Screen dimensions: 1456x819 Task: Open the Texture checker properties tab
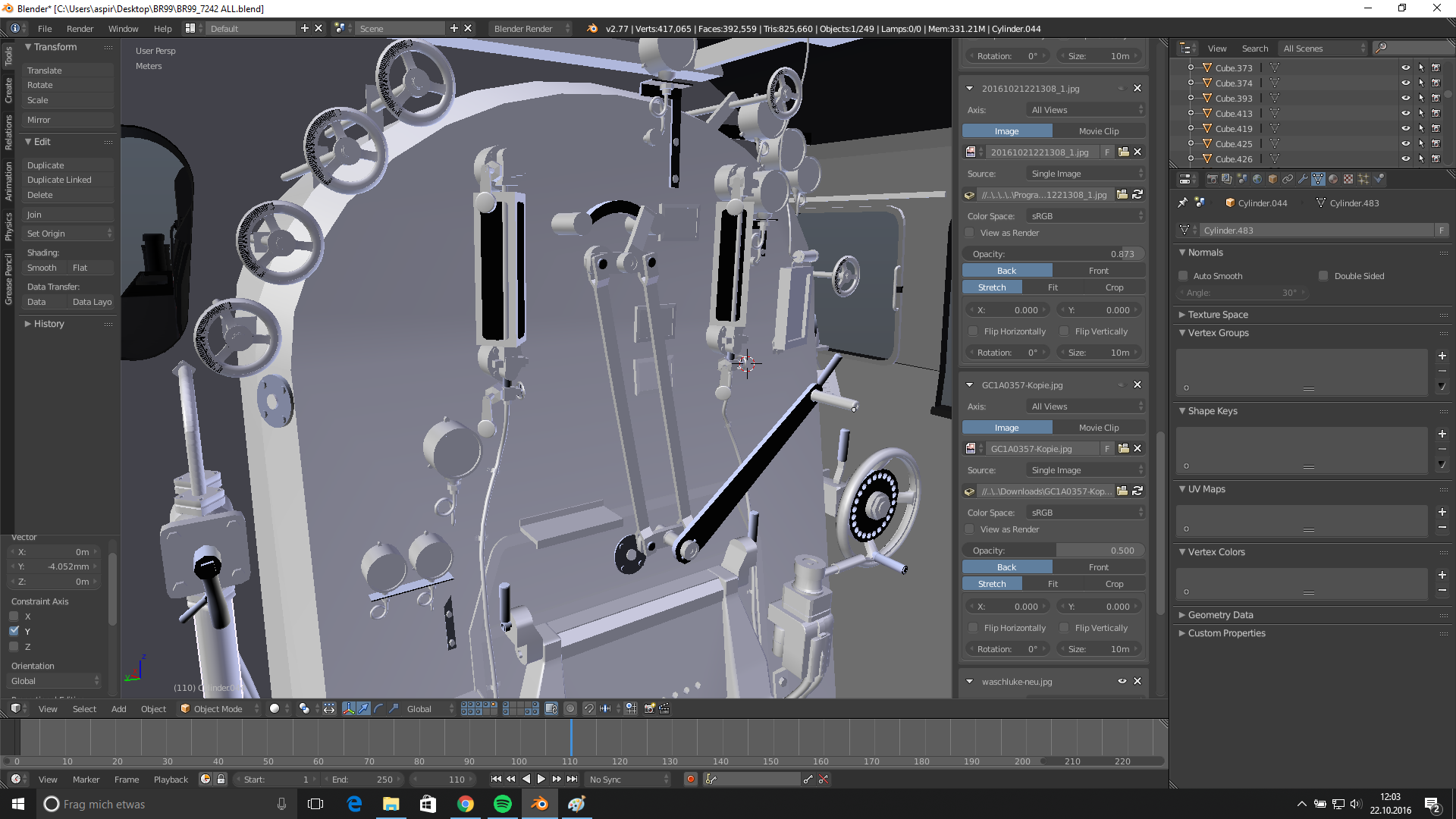point(1348,179)
